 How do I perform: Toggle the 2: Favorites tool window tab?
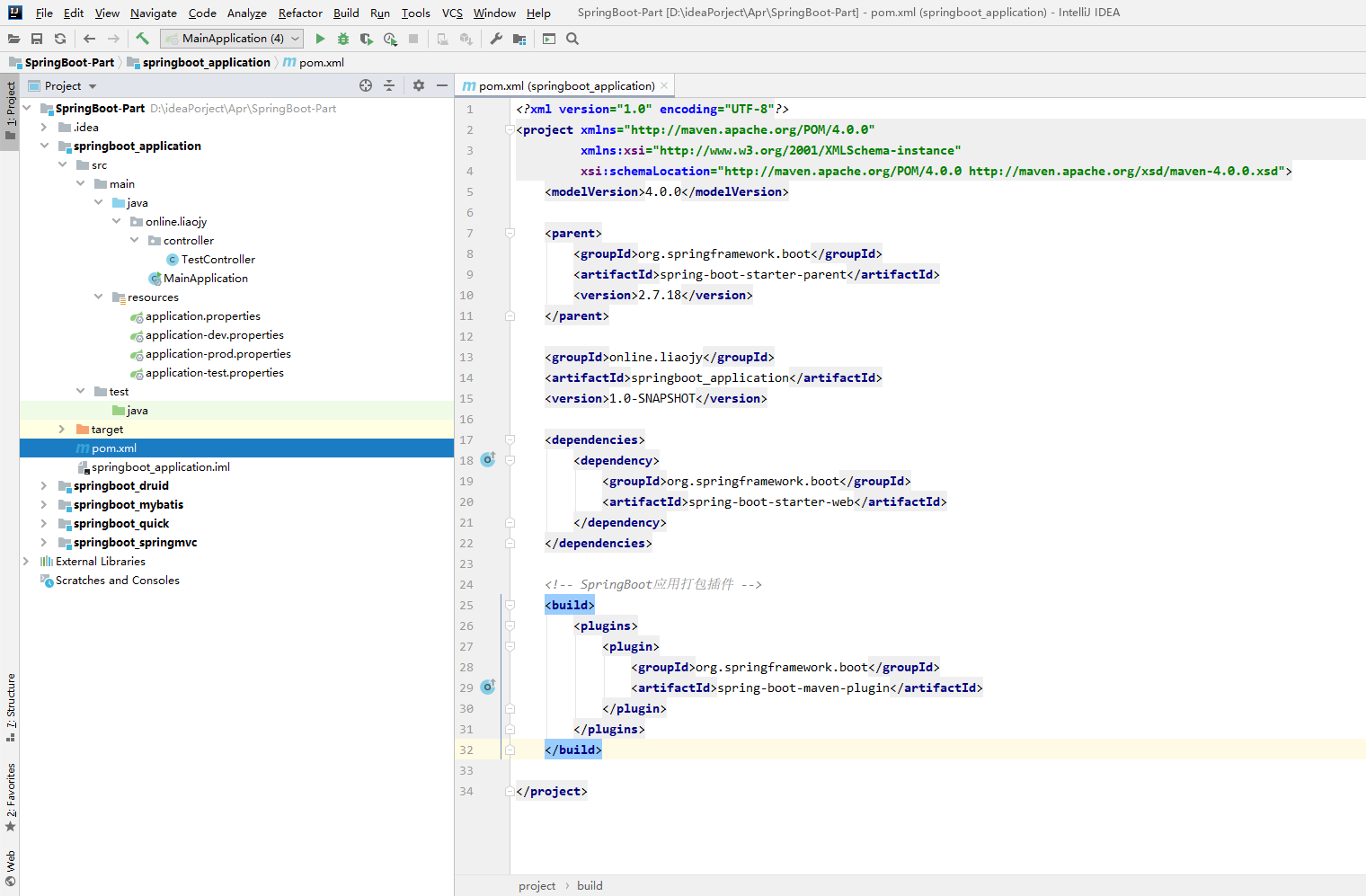tap(10, 796)
